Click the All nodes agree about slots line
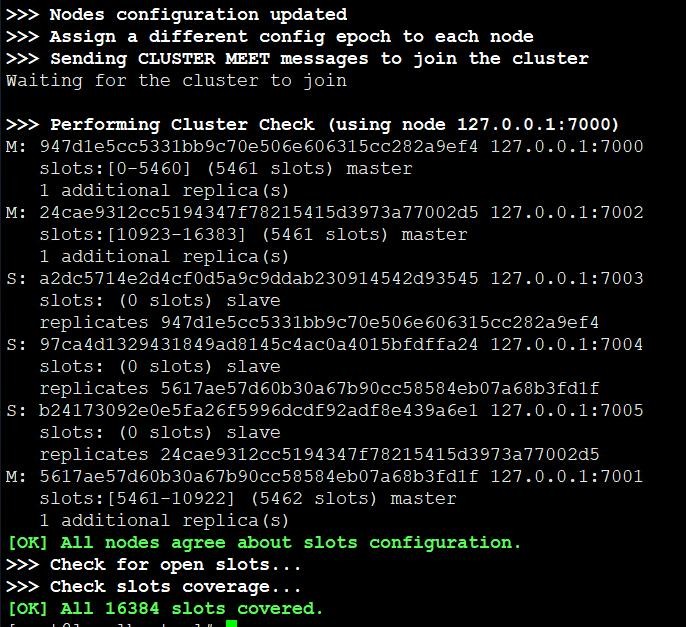Image resolution: width=686 pixels, height=627 pixels. [265, 543]
